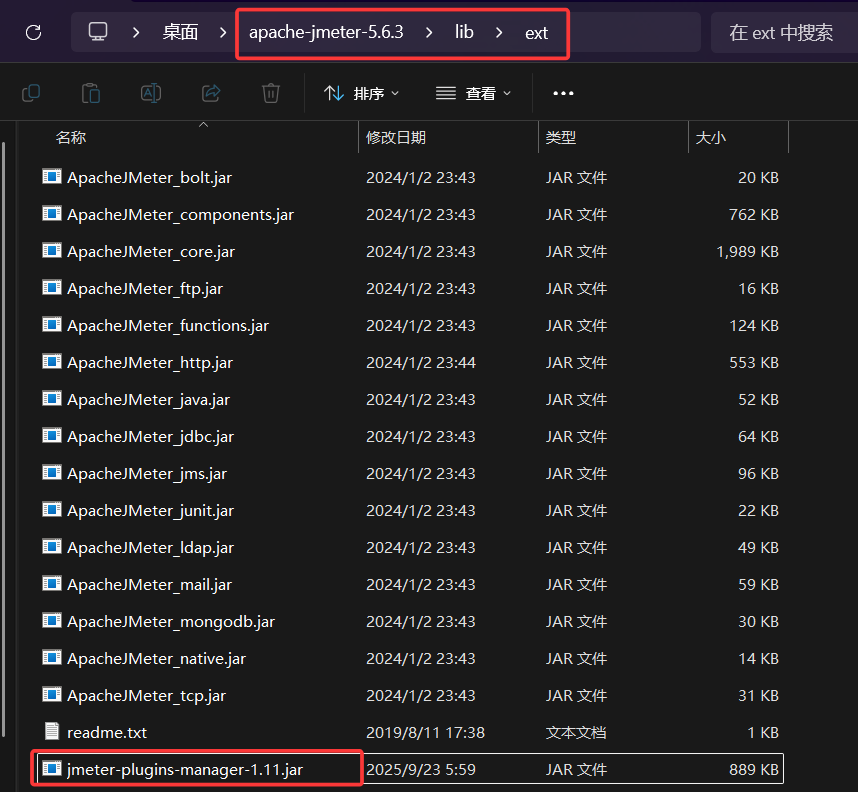
Task: Click the ext breadcrumb segment
Action: [x=536, y=33]
